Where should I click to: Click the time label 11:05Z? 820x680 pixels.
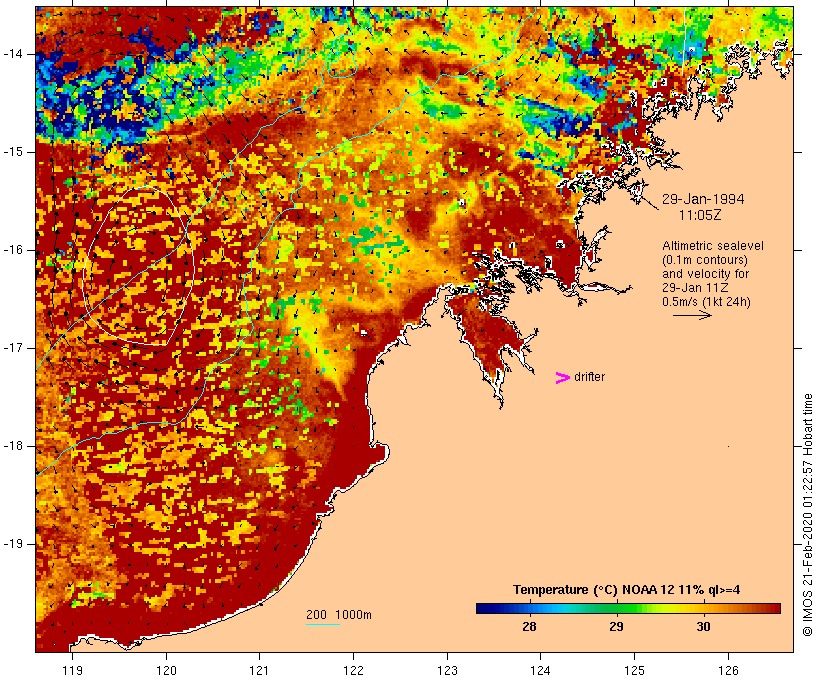pyautogui.click(x=700, y=215)
